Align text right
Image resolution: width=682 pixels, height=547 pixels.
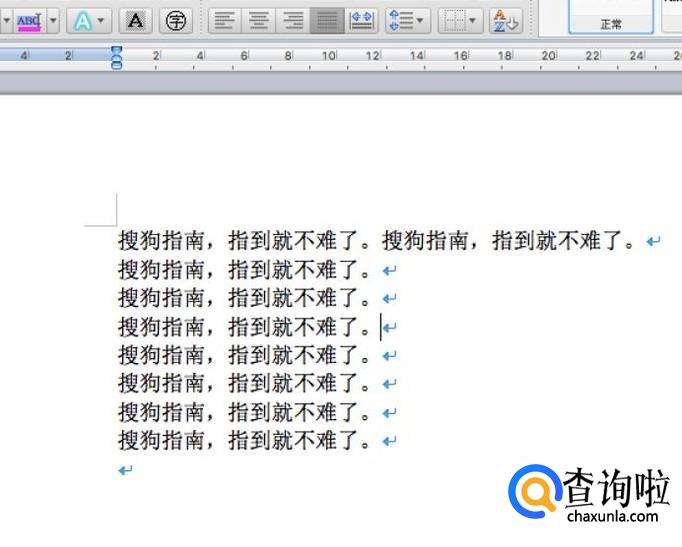pos(293,20)
